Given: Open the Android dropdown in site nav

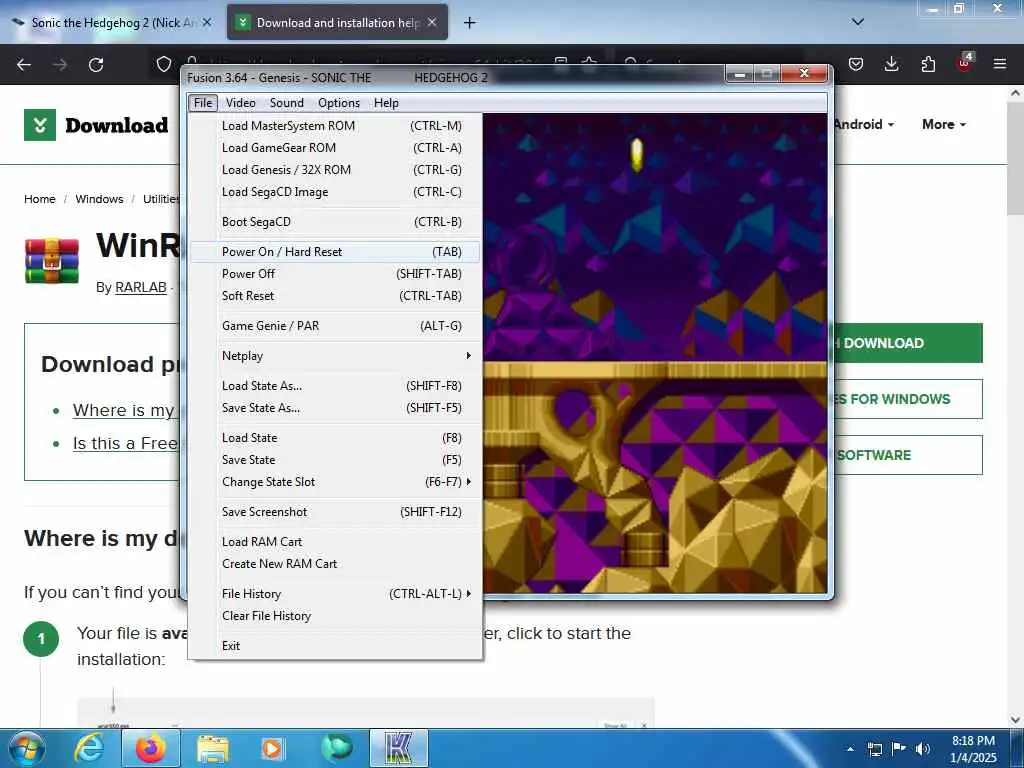Looking at the screenshot, I should click(863, 124).
